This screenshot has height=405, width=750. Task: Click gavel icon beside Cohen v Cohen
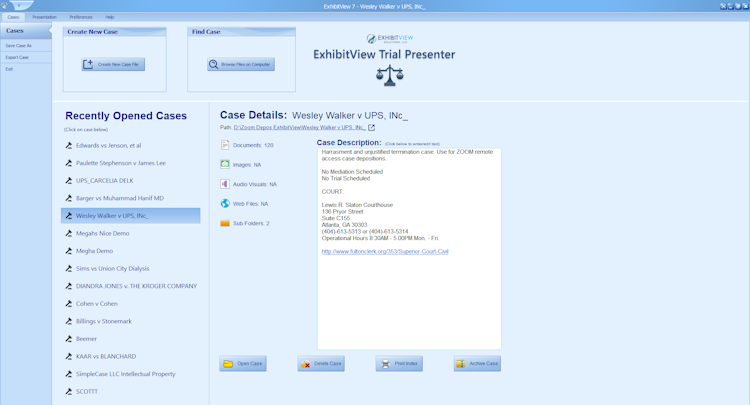click(x=69, y=304)
